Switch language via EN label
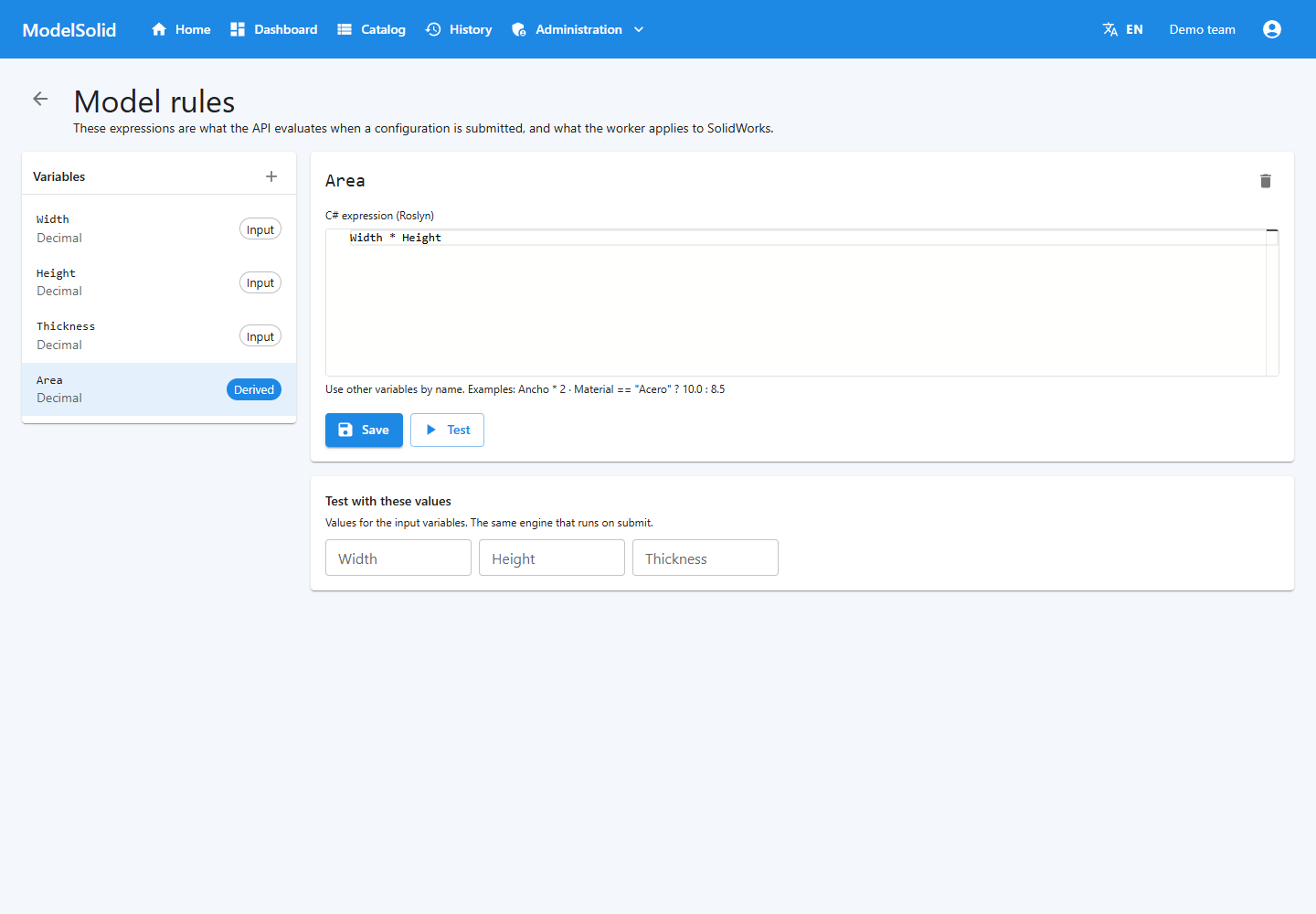 [1134, 29]
